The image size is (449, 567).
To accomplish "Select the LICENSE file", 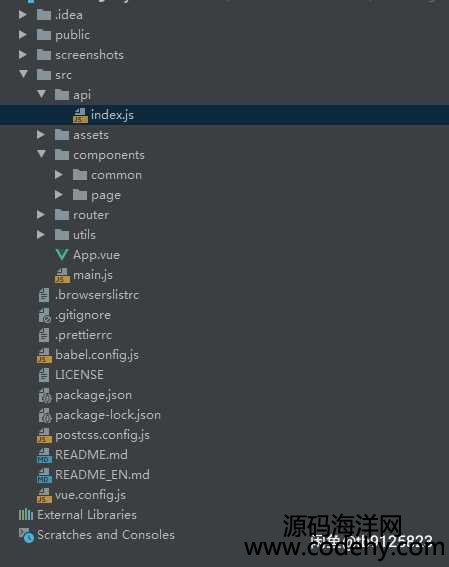I will [x=79, y=375].
